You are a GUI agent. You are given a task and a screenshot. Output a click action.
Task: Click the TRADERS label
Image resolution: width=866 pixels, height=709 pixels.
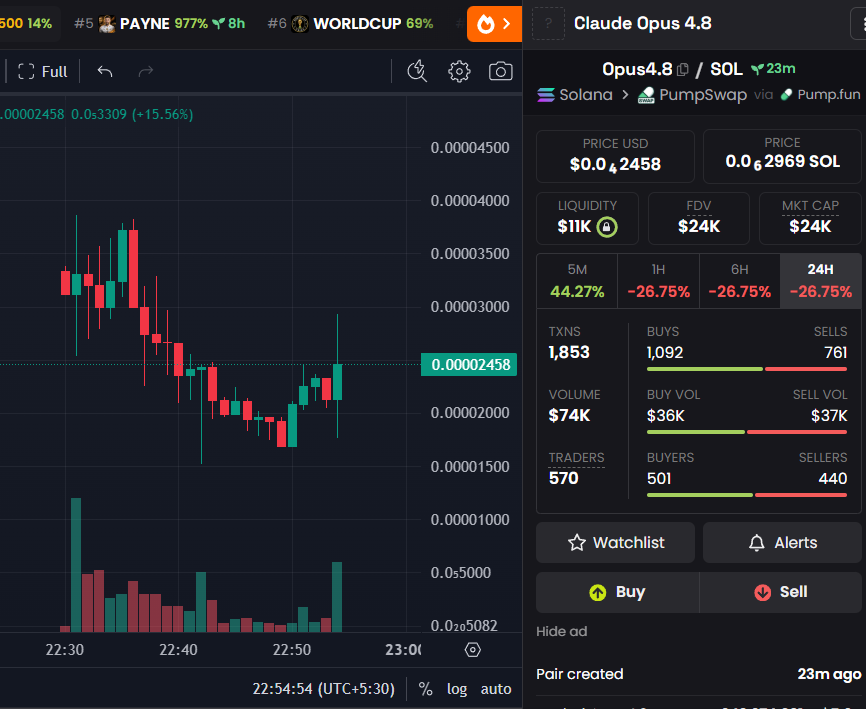point(577,458)
